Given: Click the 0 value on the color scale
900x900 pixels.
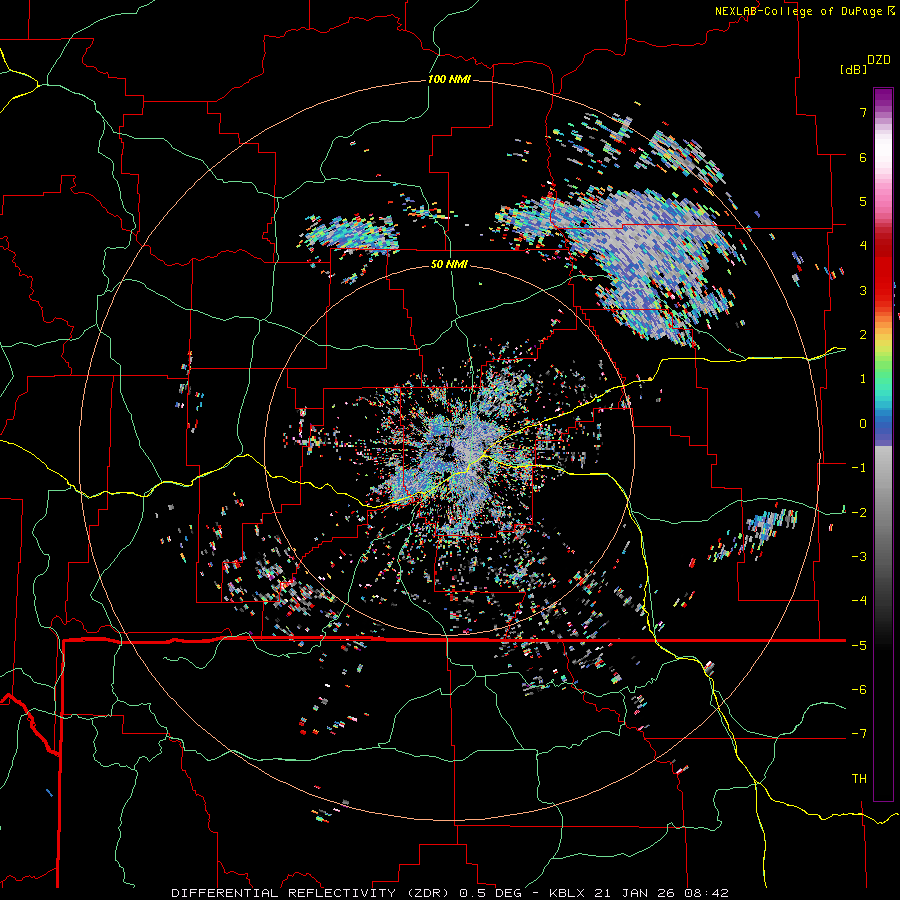Looking at the screenshot, I should [x=863, y=424].
